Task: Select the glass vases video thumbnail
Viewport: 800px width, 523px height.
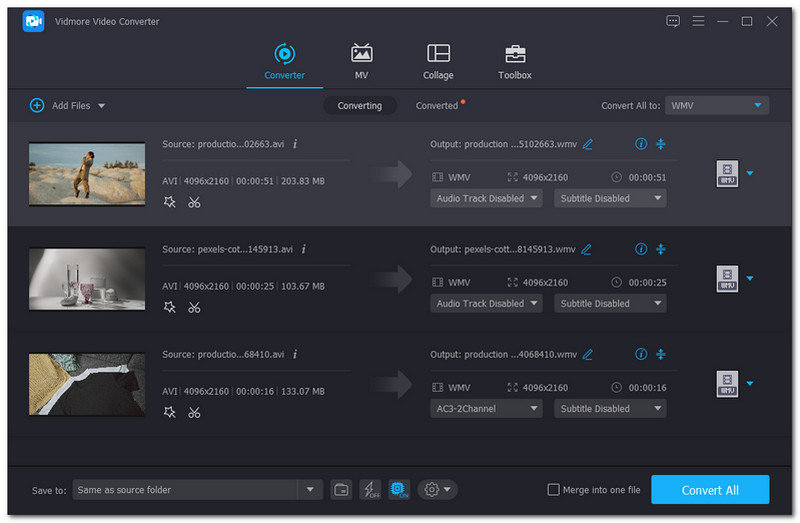Action: [x=87, y=279]
